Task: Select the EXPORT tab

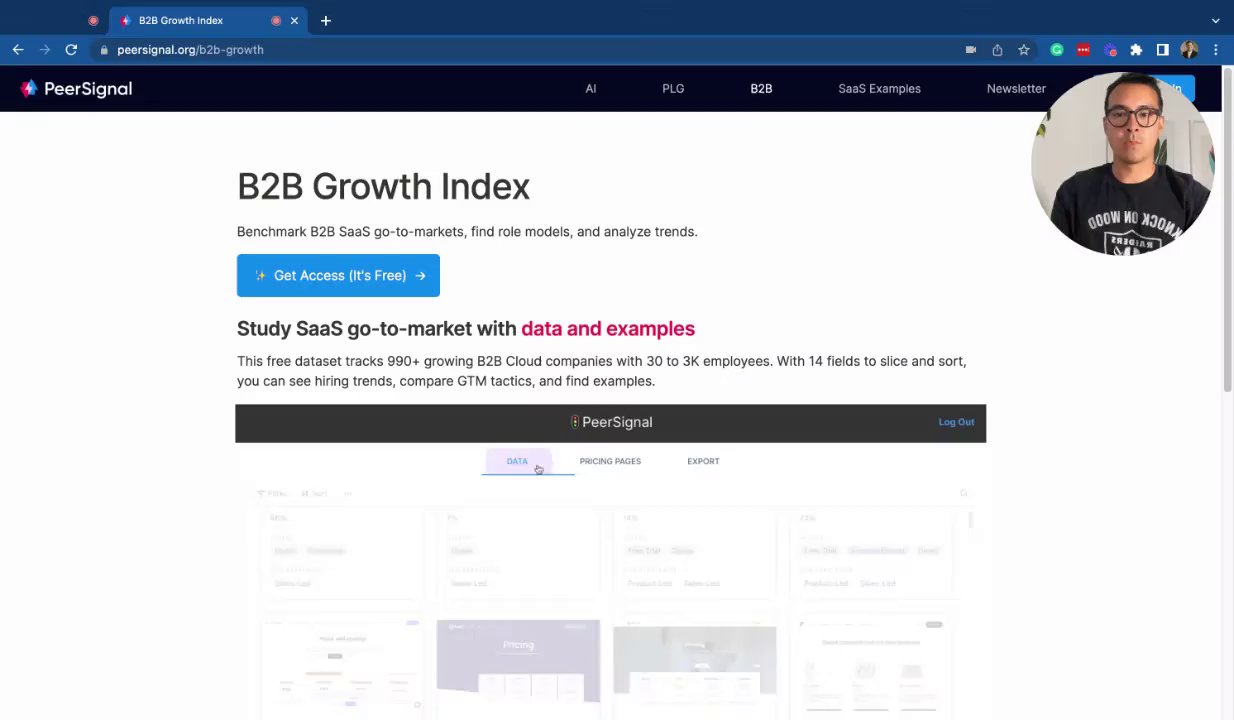Action: tap(703, 461)
